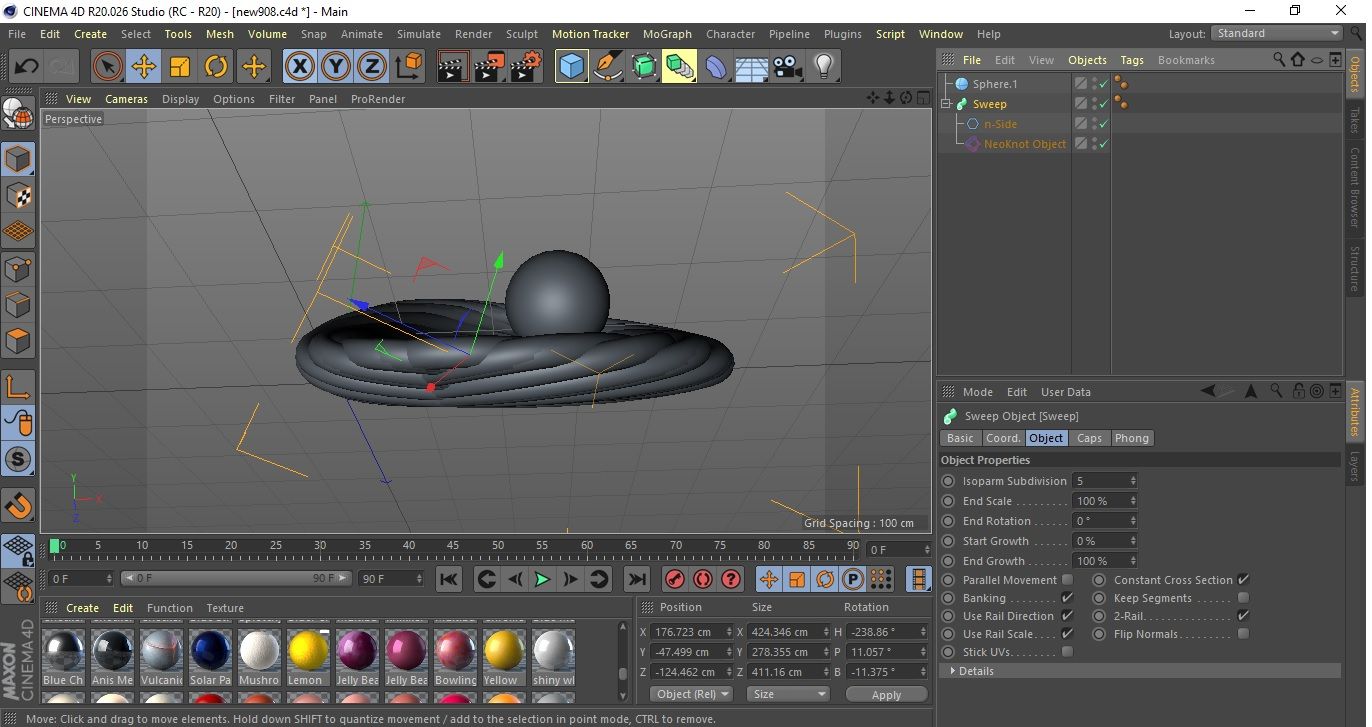
Task: Click End Rotation stepper arrows
Action: [x=1133, y=521]
